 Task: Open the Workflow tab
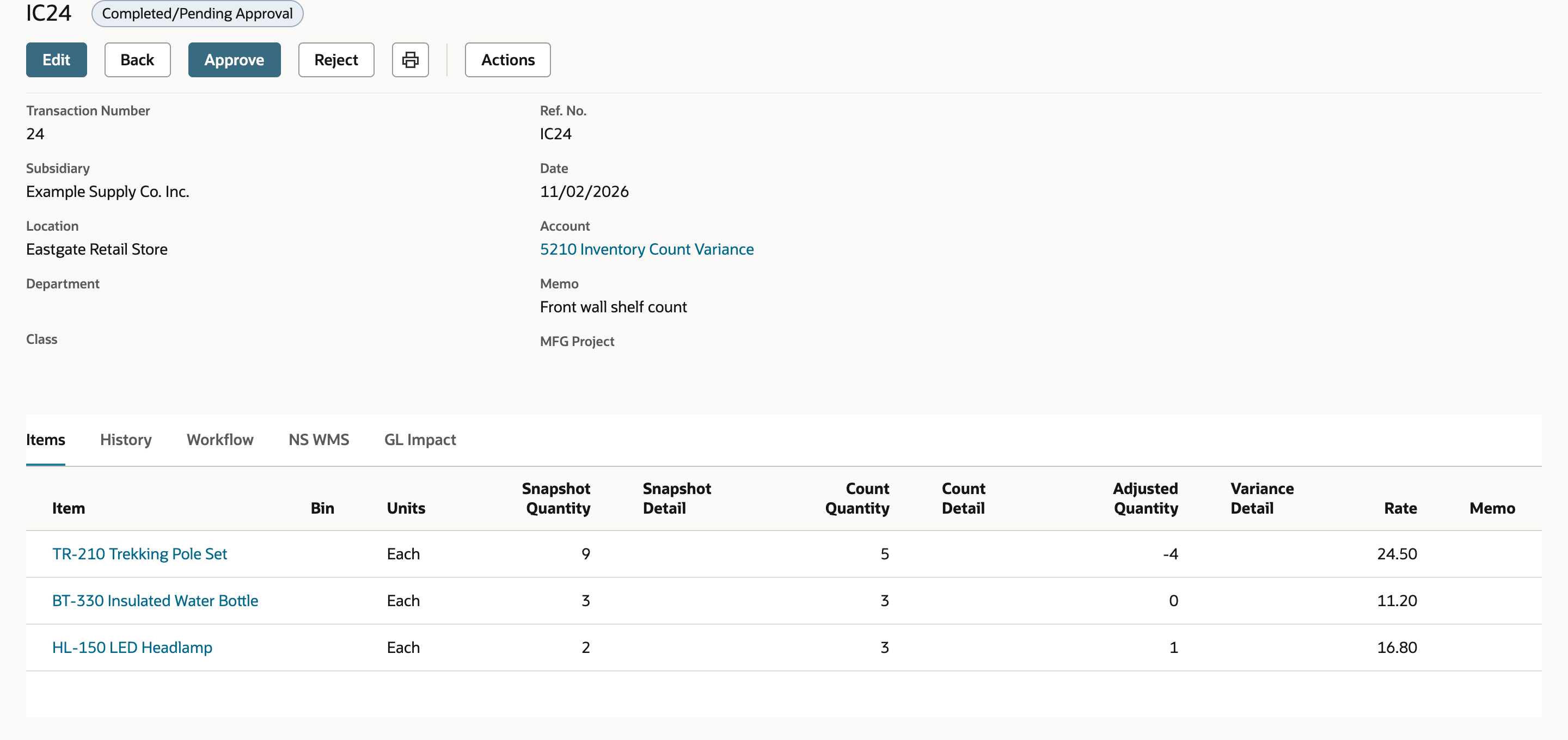220,440
